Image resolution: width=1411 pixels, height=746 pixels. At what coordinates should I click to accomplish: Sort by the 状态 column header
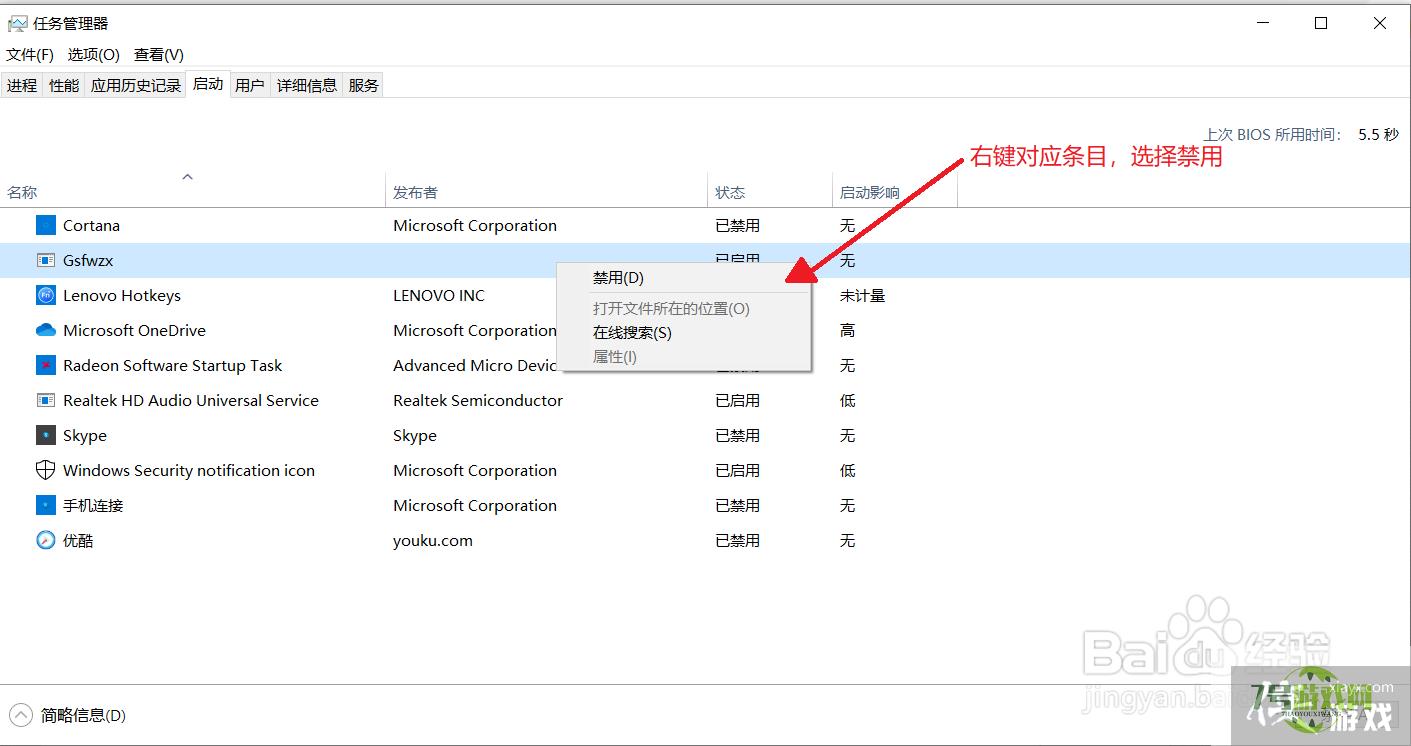click(x=770, y=191)
